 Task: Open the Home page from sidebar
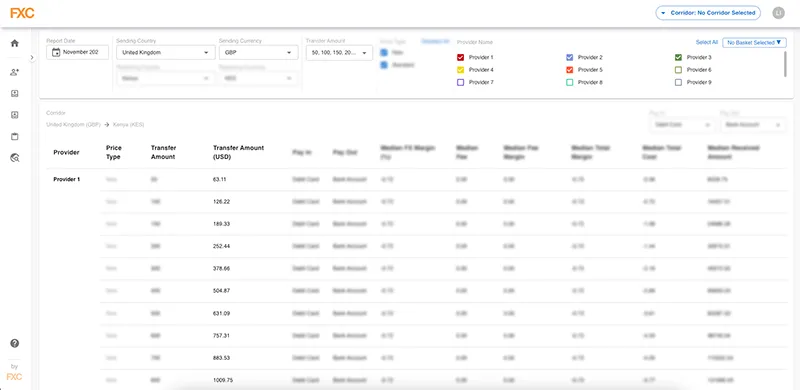pyautogui.click(x=15, y=43)
